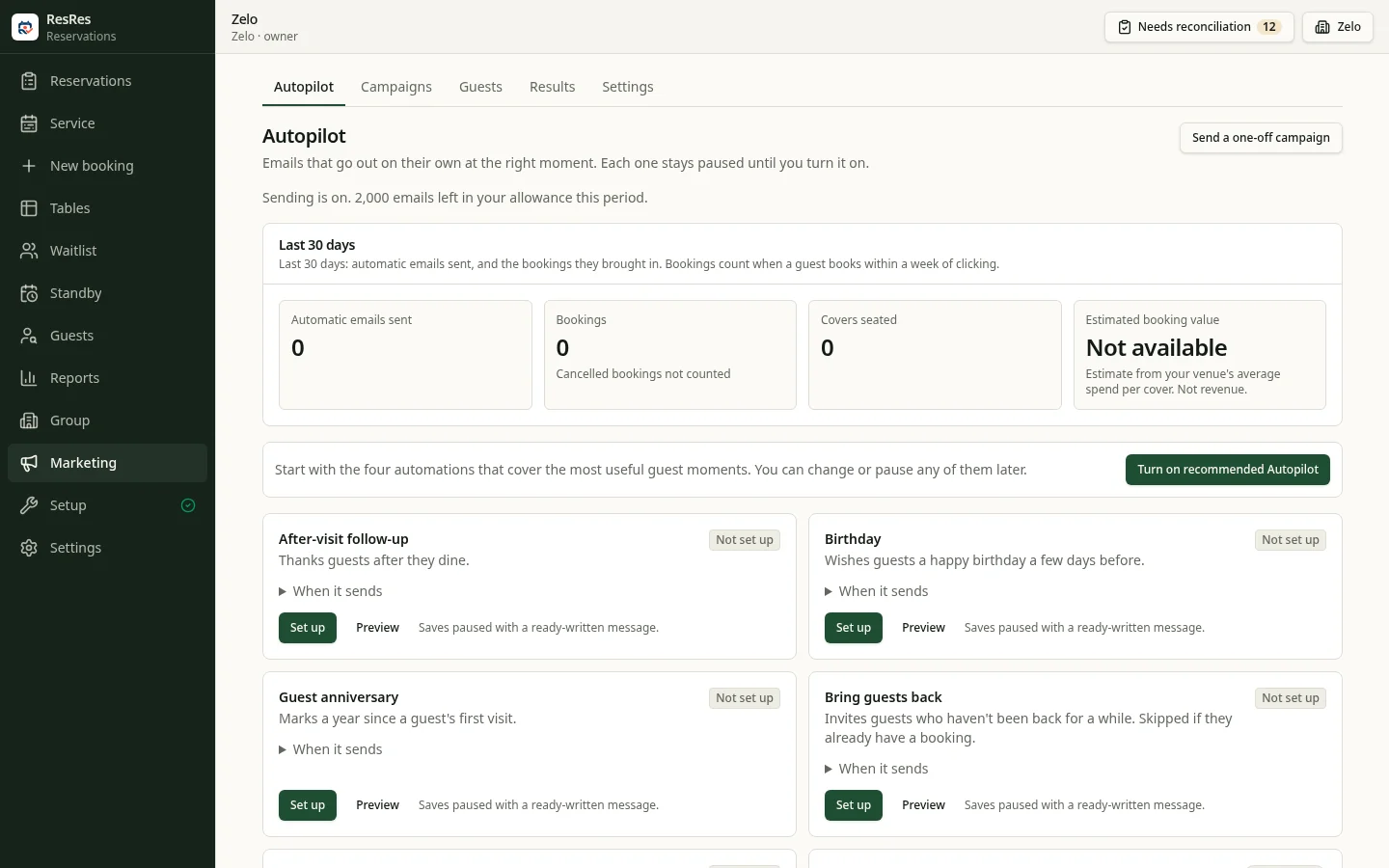Click the ResRes logo icon
This screenshot has width=1389, height=868.
[x=25, y=27]
